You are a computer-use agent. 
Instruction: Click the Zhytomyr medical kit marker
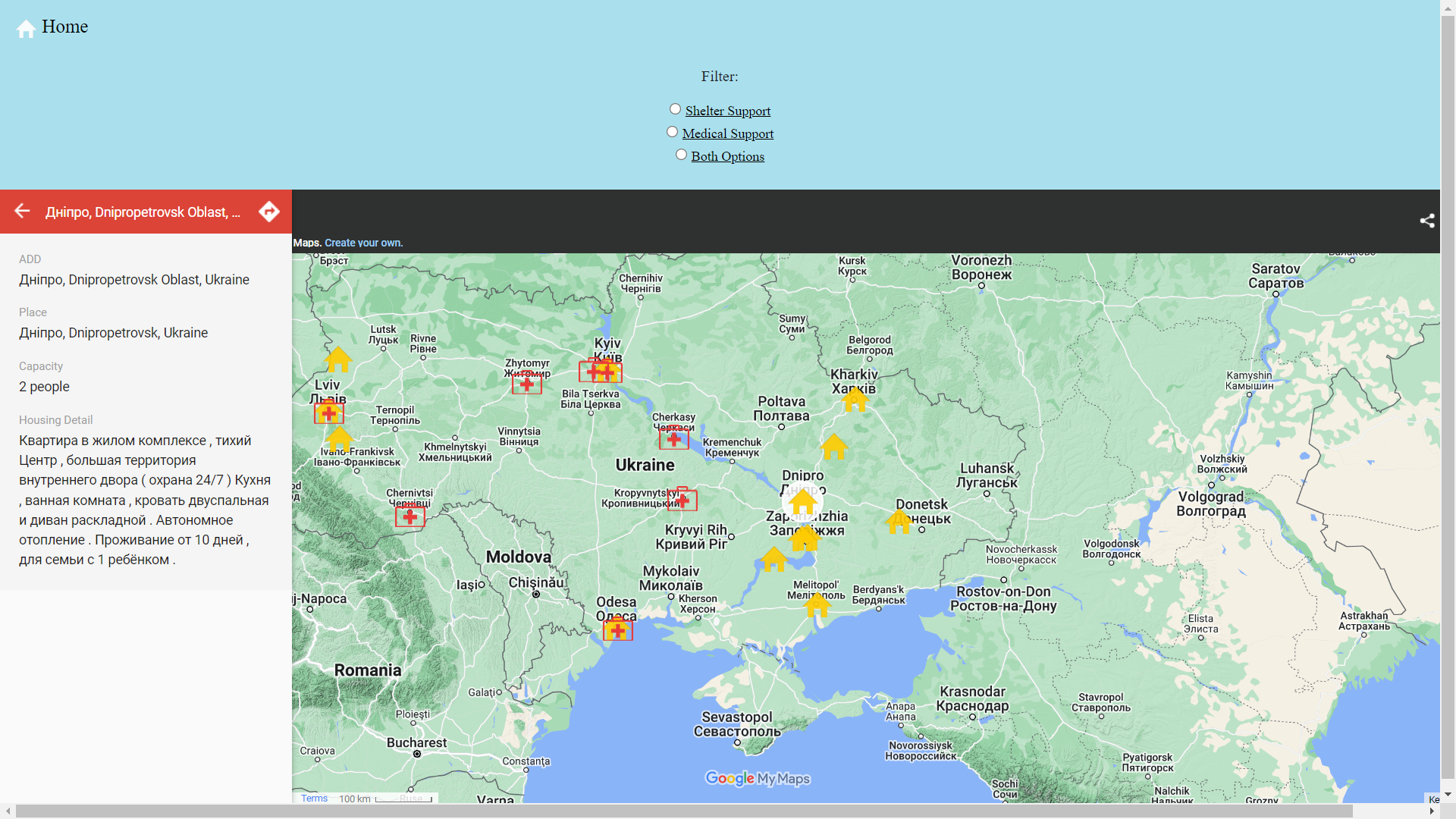(x=526, y=384)
